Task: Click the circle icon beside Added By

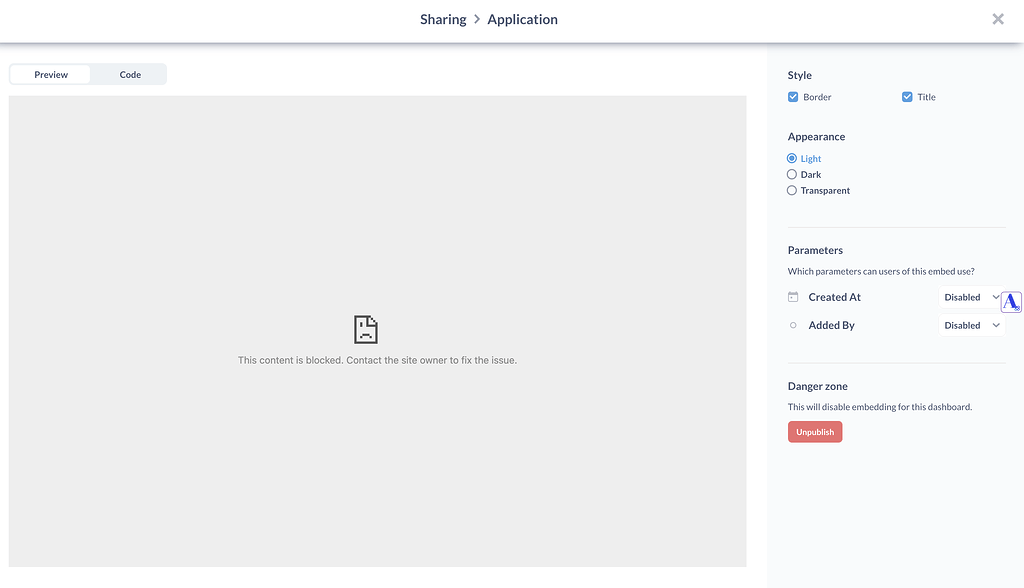Action: [x=791, y=324]
